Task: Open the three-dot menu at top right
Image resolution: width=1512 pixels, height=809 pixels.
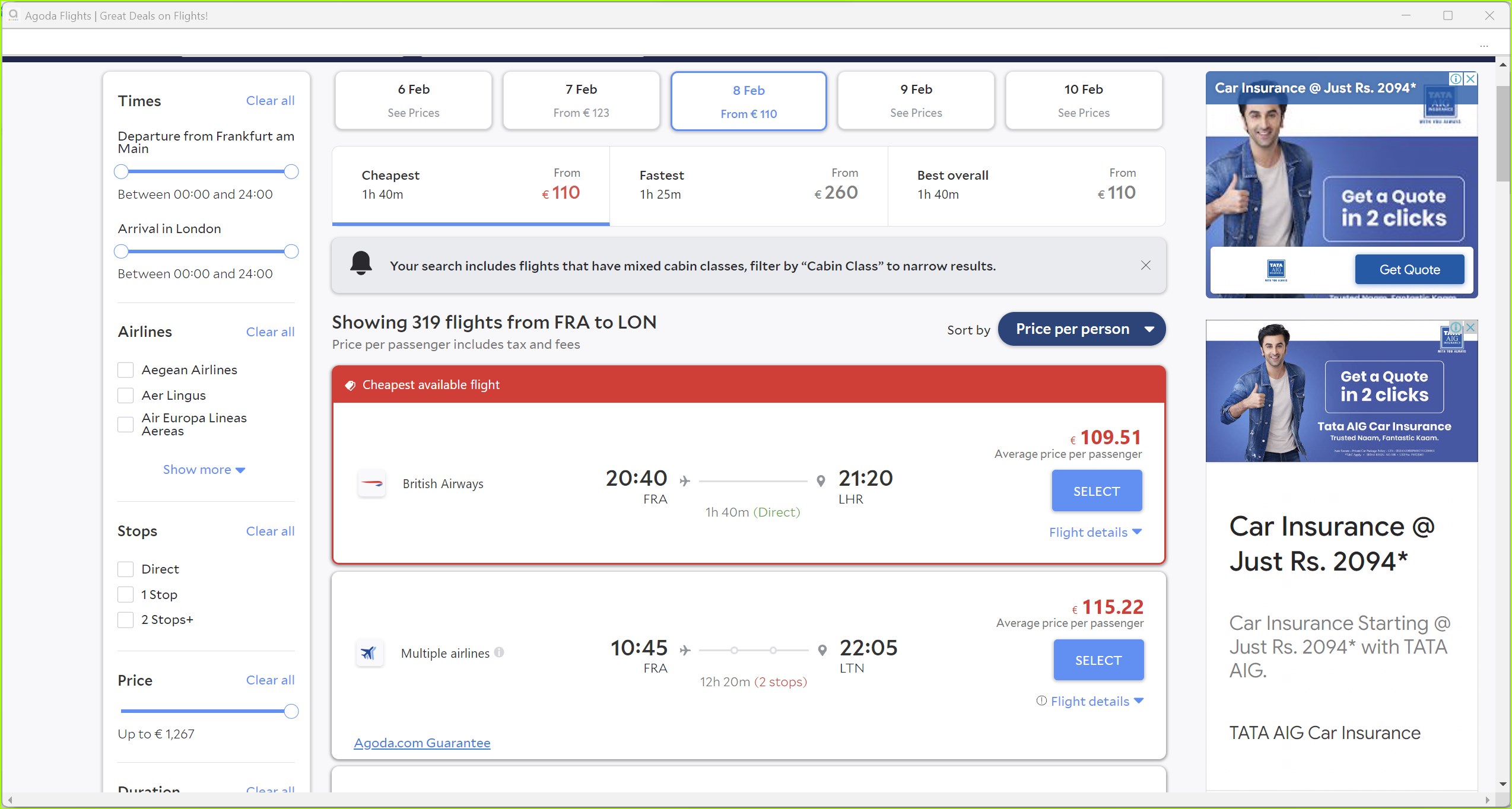Action: tap(1484, 46)
